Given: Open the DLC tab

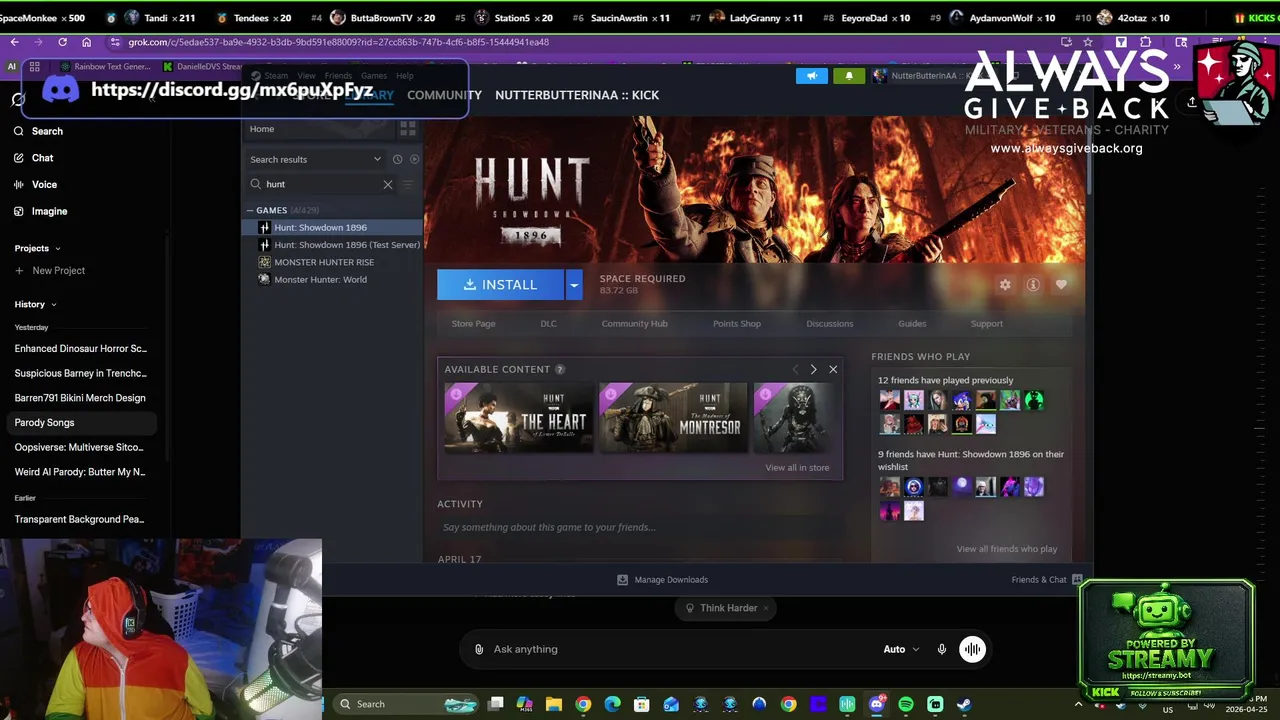Looking at the screenshot, I should pyautogui.click(x=548, y=324).
